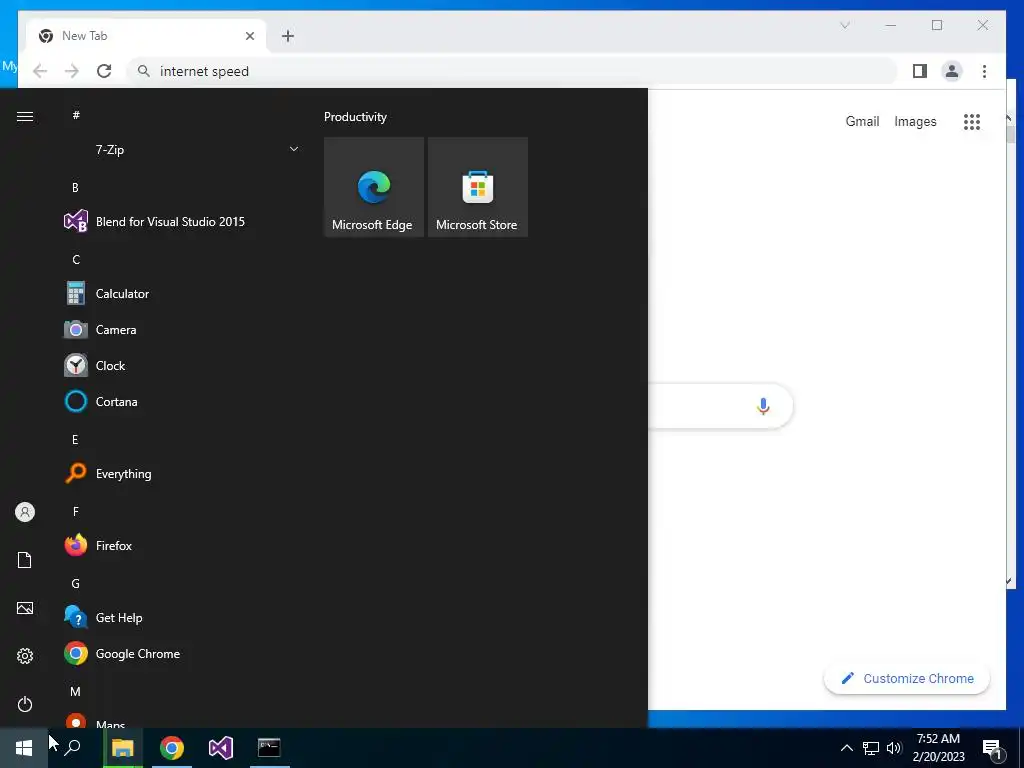Close the New Tab tab
Viewport: 1024px width, 768px height.
pos(249,36)
